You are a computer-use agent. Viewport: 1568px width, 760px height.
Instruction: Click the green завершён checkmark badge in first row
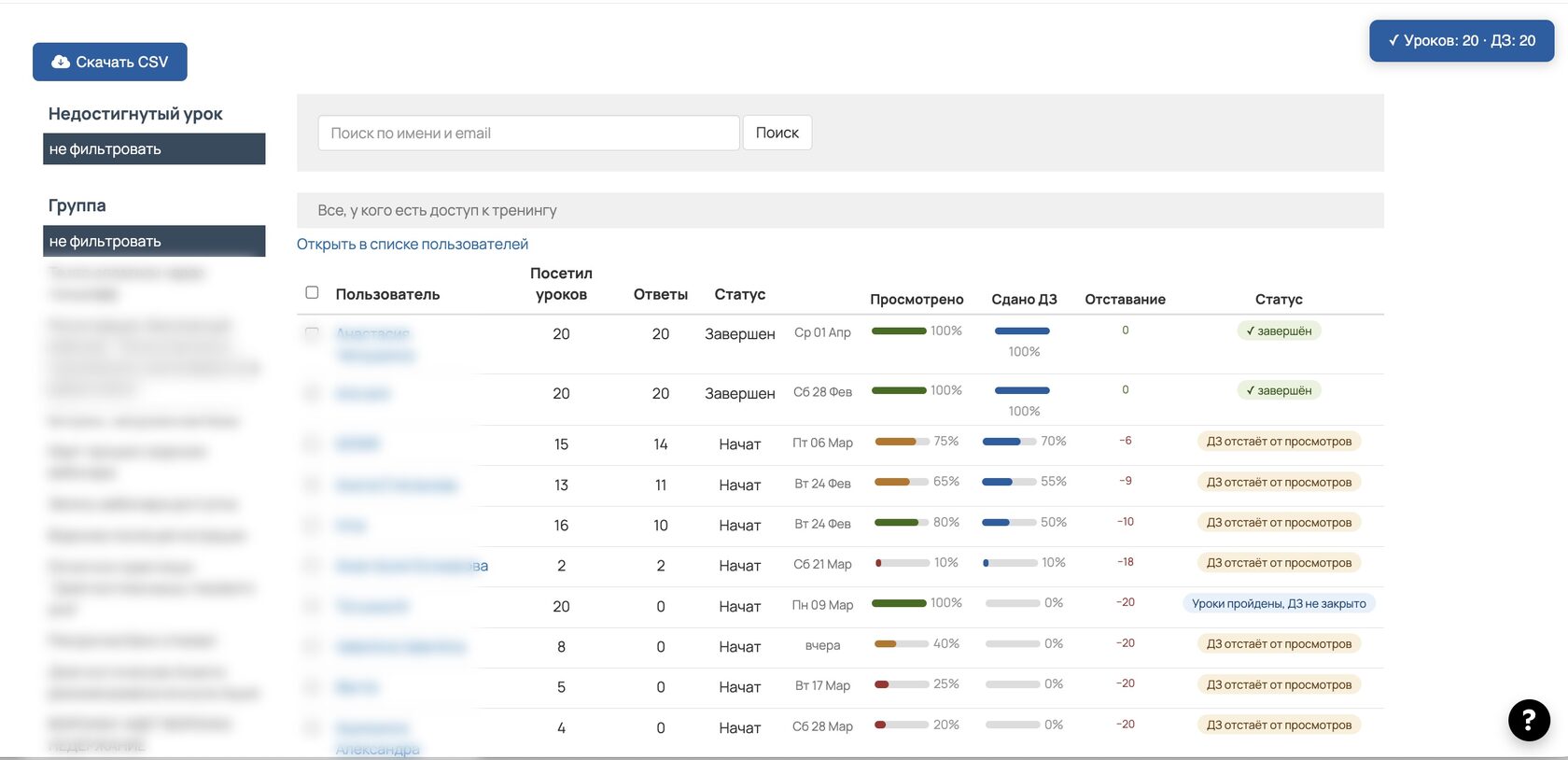[x=1278, y=331]
